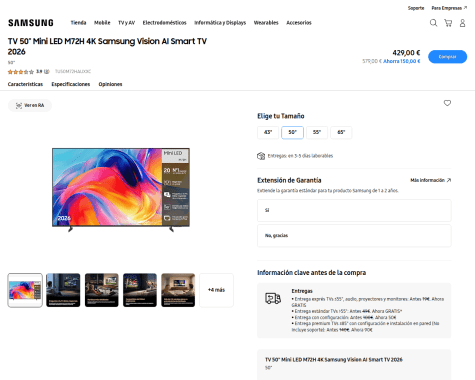
Task: Choose Sí for warranty extension
Action: pos(354,210)
